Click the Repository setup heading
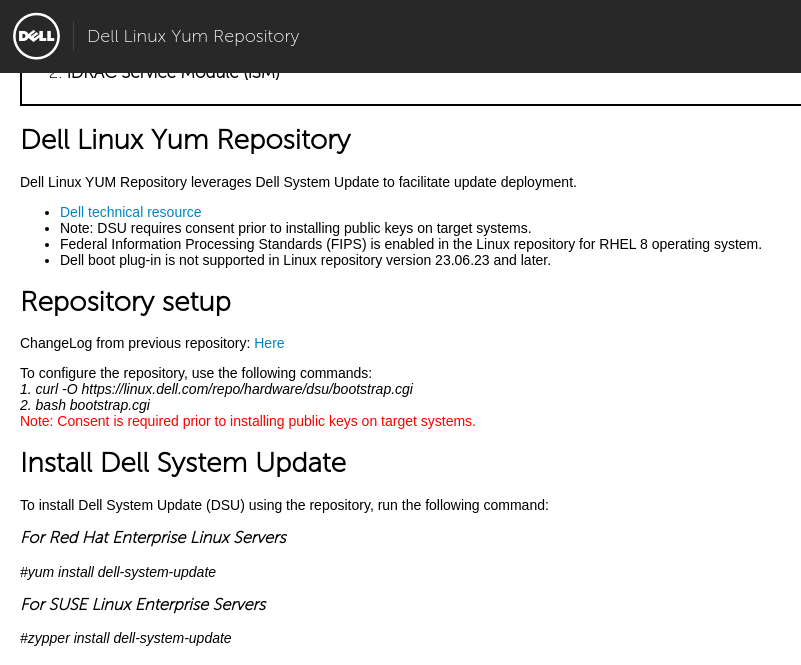 point(126,301)
